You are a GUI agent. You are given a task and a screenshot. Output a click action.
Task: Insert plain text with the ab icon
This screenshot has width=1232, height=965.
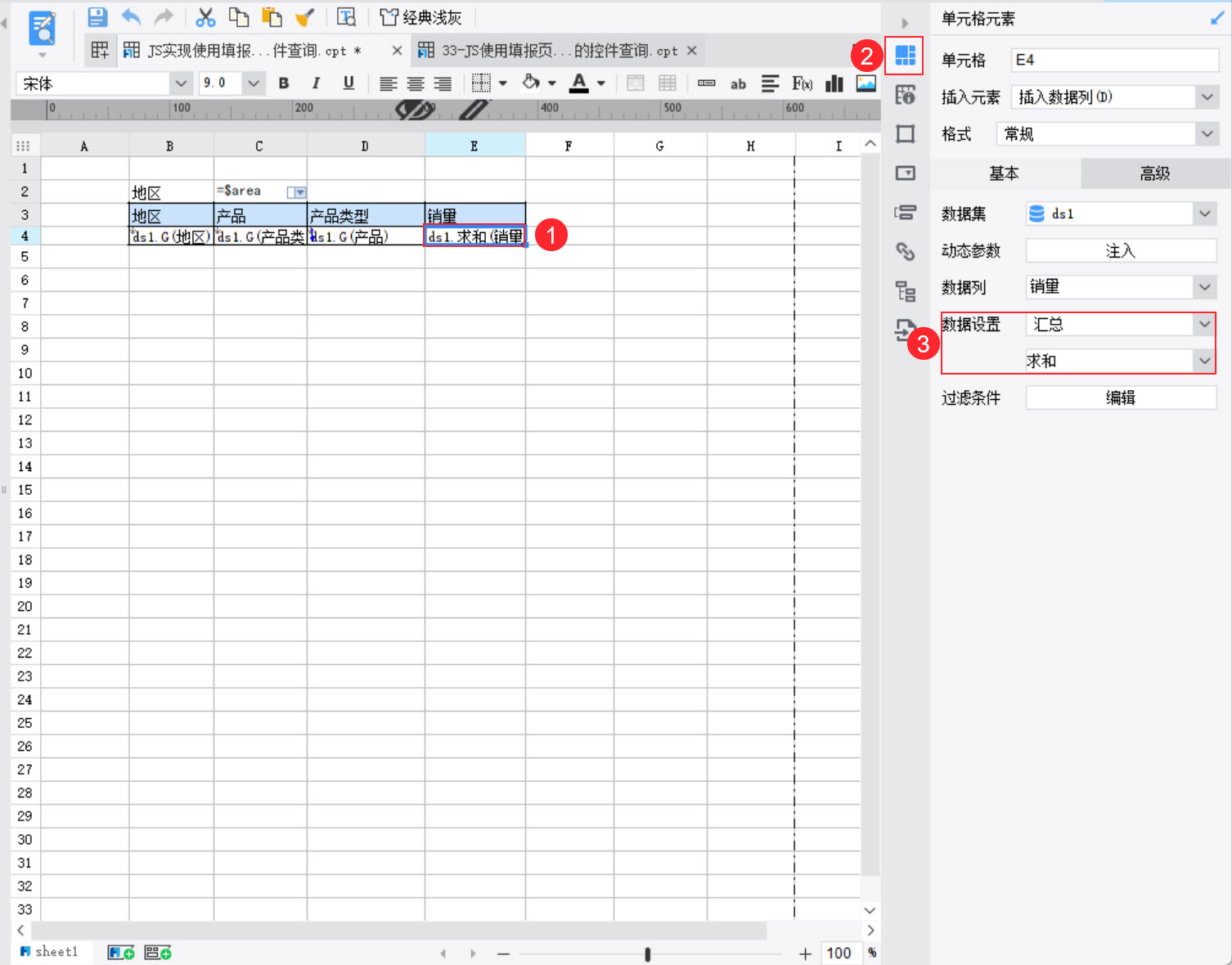coord(738,83)
